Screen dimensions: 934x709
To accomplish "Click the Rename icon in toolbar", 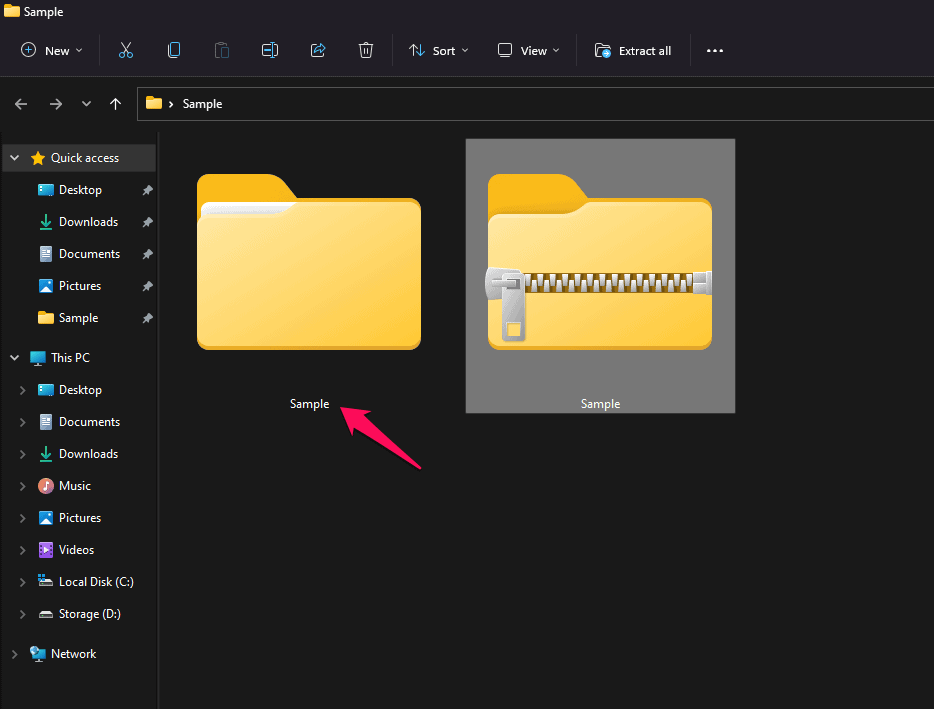I will click(x=270, y=51).
